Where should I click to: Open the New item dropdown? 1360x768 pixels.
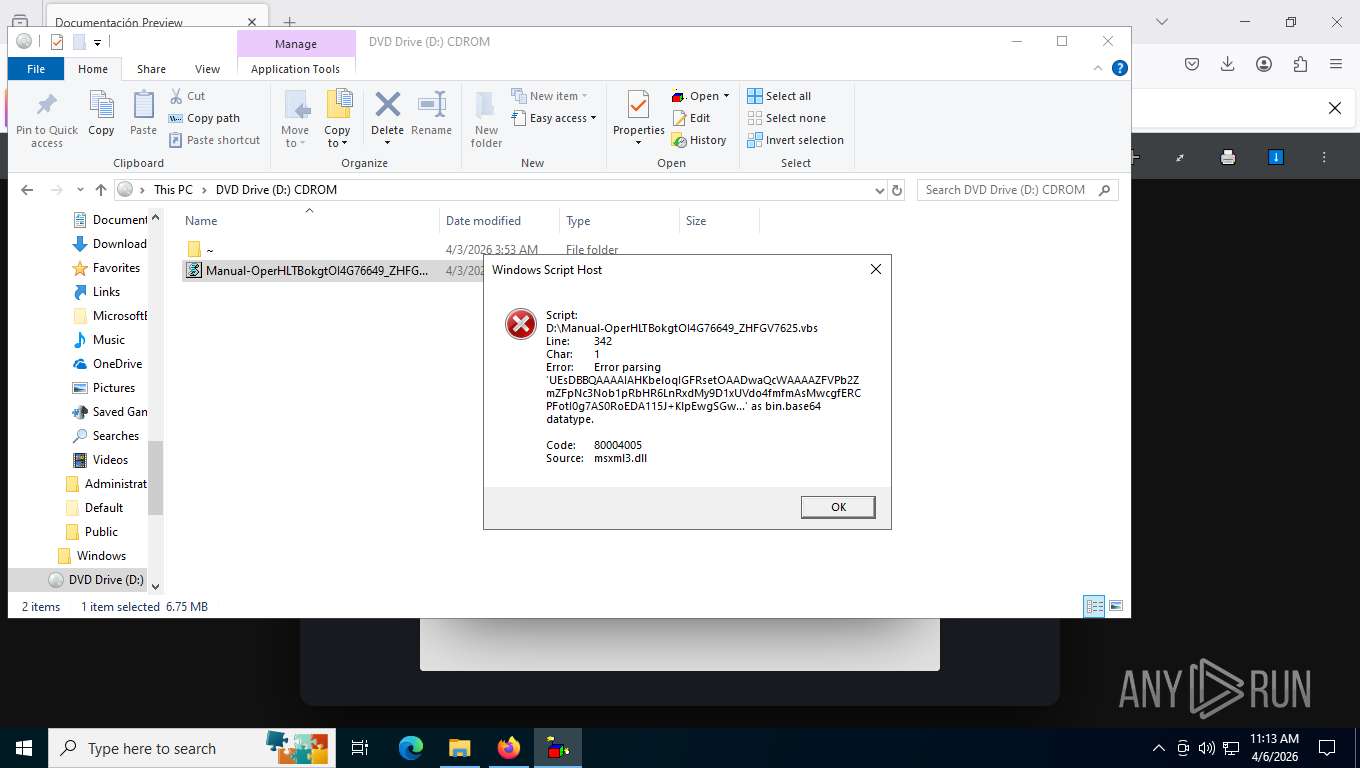click(x=549, y=96)
